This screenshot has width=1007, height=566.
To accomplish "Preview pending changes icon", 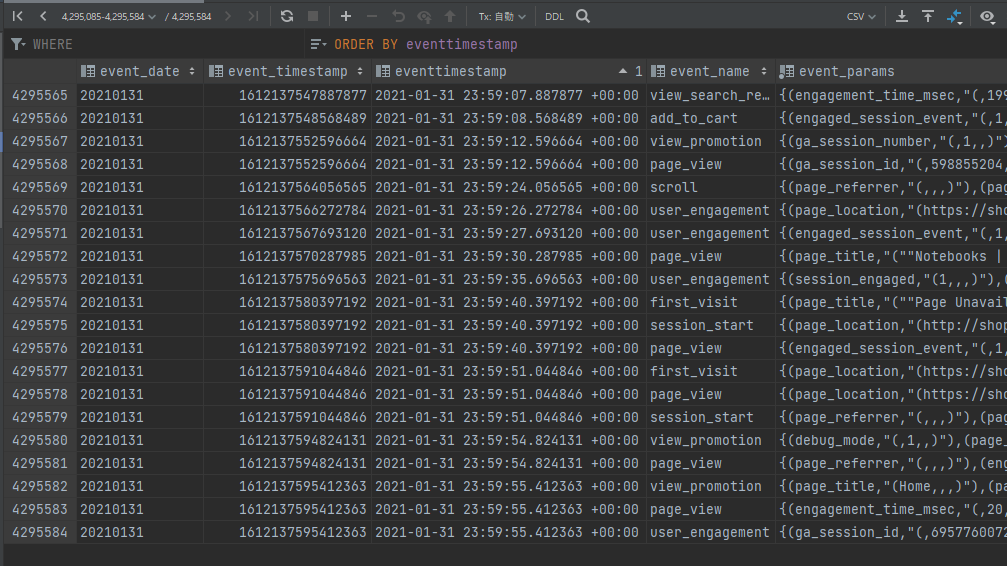I will coord(424,16).
